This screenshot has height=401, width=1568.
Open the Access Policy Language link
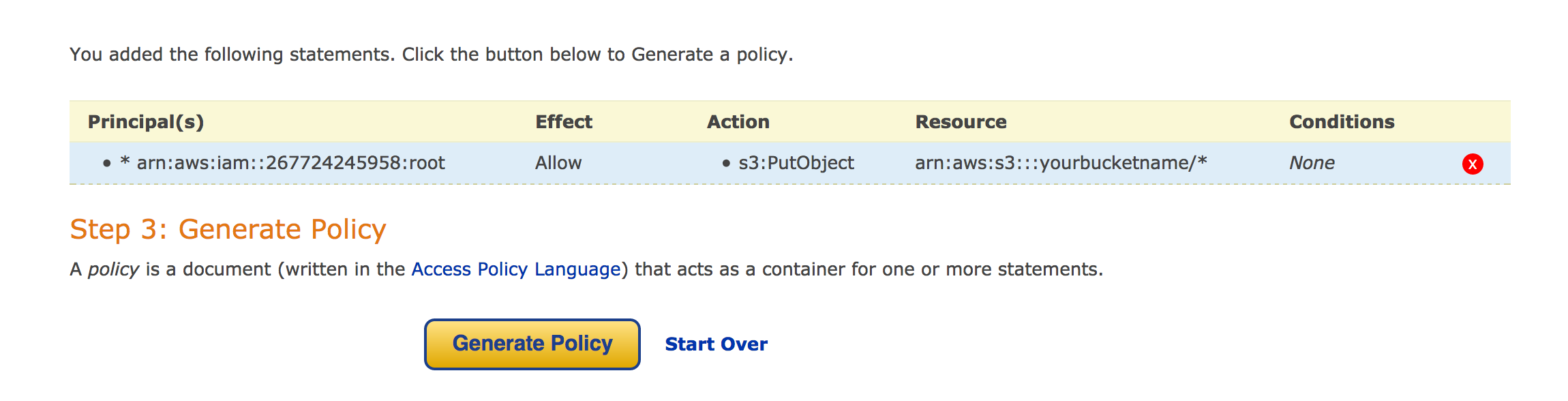[515, 269]
